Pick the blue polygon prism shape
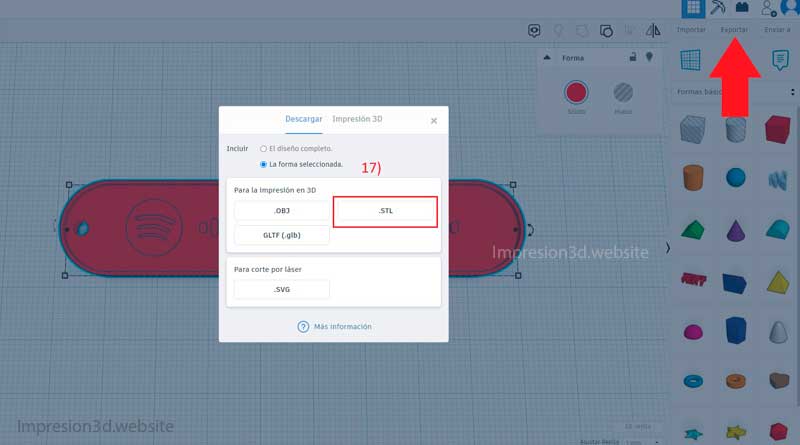This screenshot has height=445, width=800. pyautogui.click(x=735, y=330)
